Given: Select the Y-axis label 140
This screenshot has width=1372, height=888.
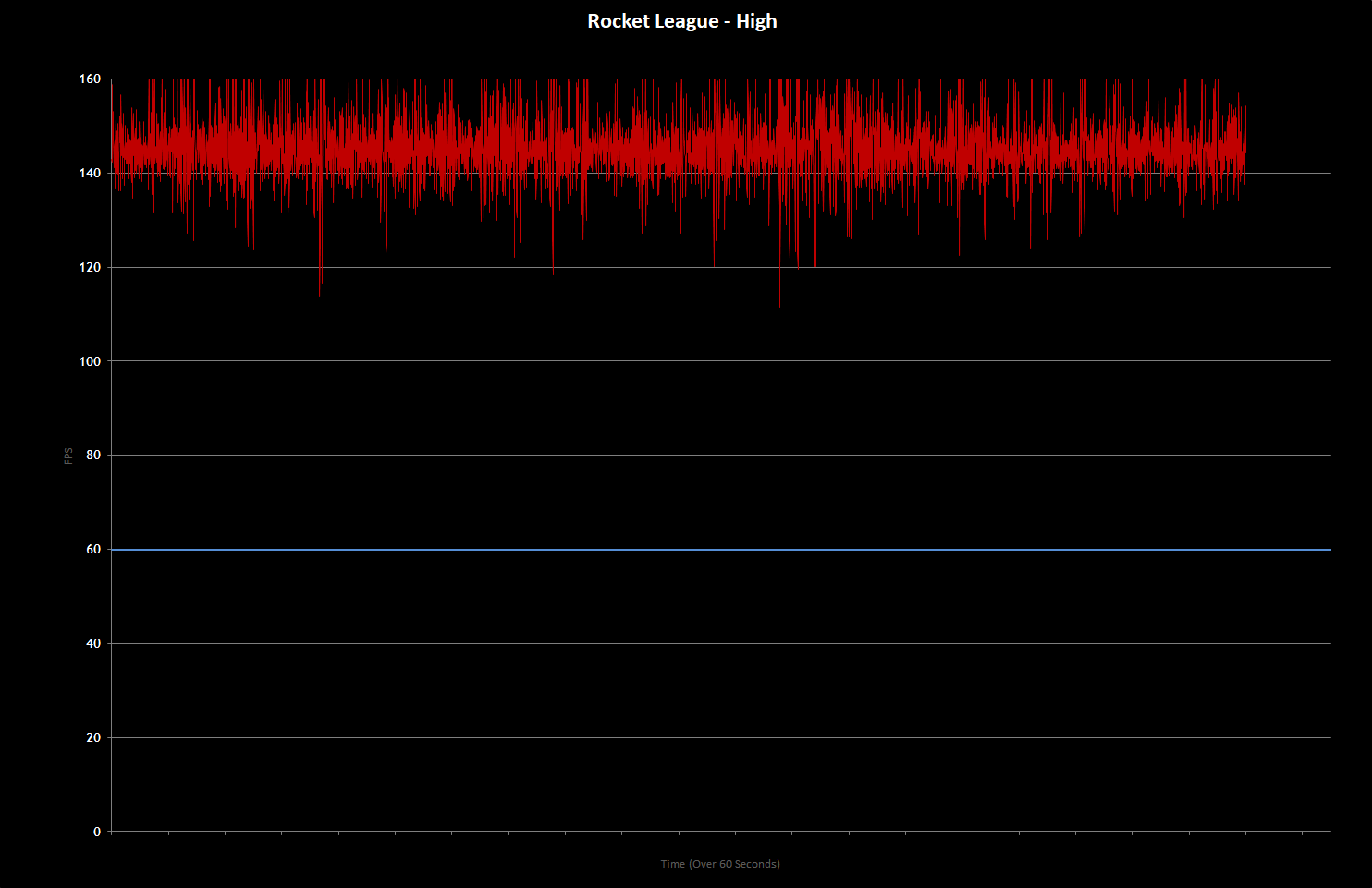Looking at the screenshot, I should [90, 174].
